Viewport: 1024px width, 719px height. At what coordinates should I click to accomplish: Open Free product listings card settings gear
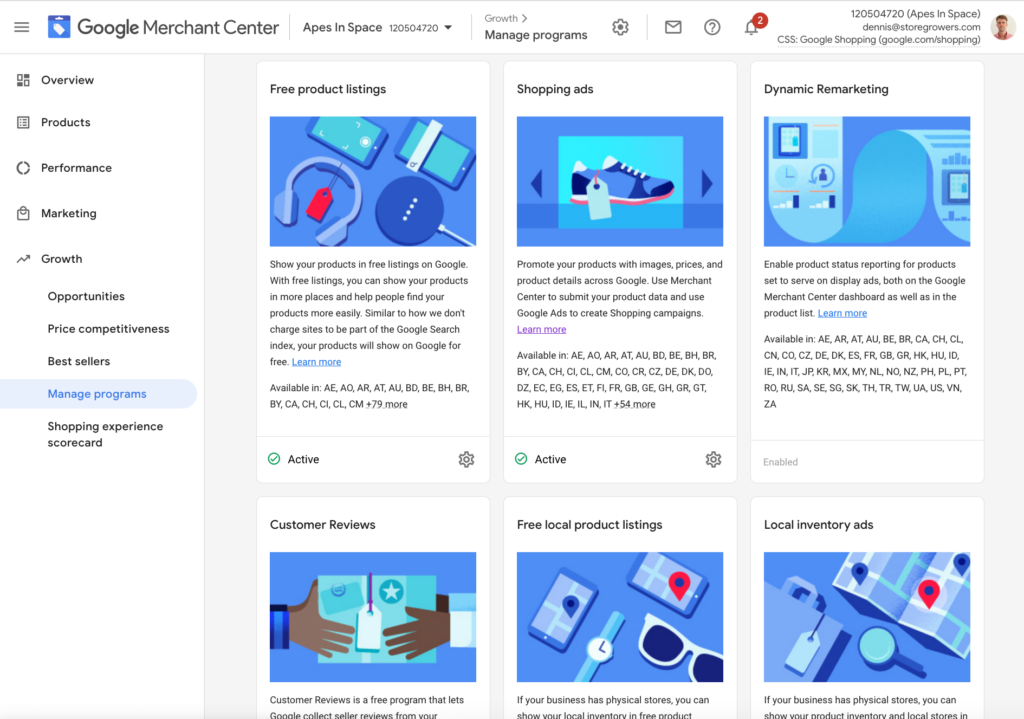(x=466, y=459)
